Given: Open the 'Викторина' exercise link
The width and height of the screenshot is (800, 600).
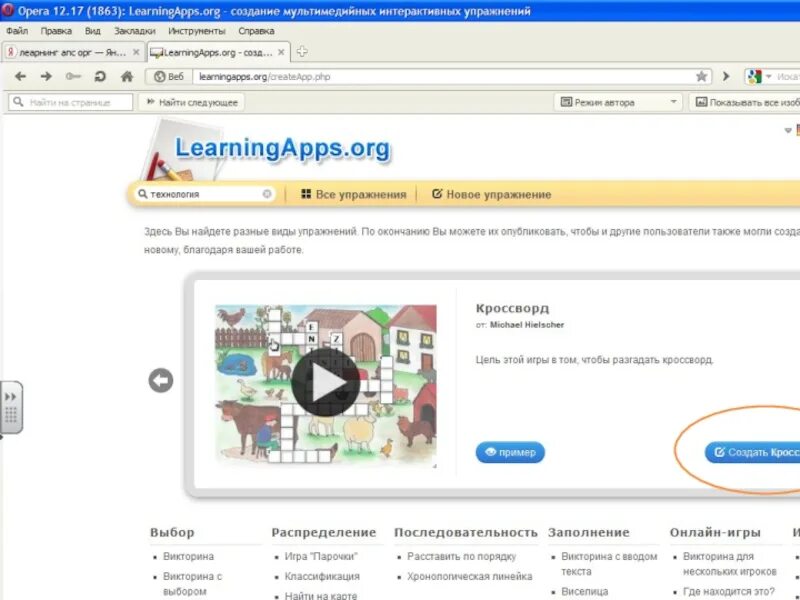Looking at the screenshot, I should 188,556.
